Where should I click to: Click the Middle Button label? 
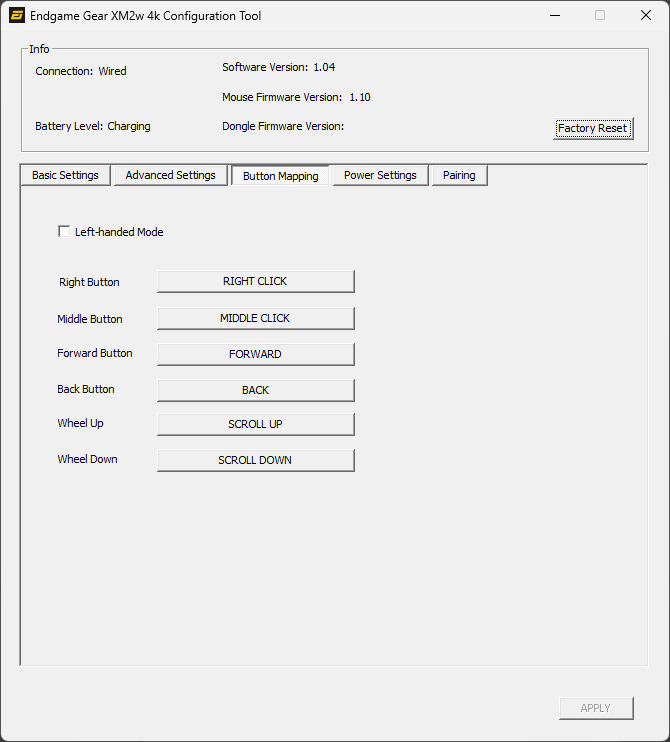click(x=89, y=319)
